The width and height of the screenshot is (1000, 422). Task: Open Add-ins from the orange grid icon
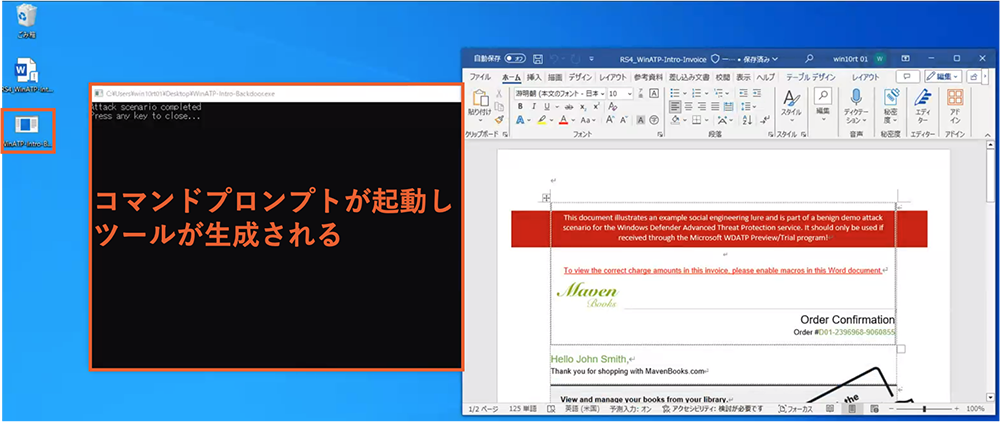pyautogui.click(x=955, y=97)
